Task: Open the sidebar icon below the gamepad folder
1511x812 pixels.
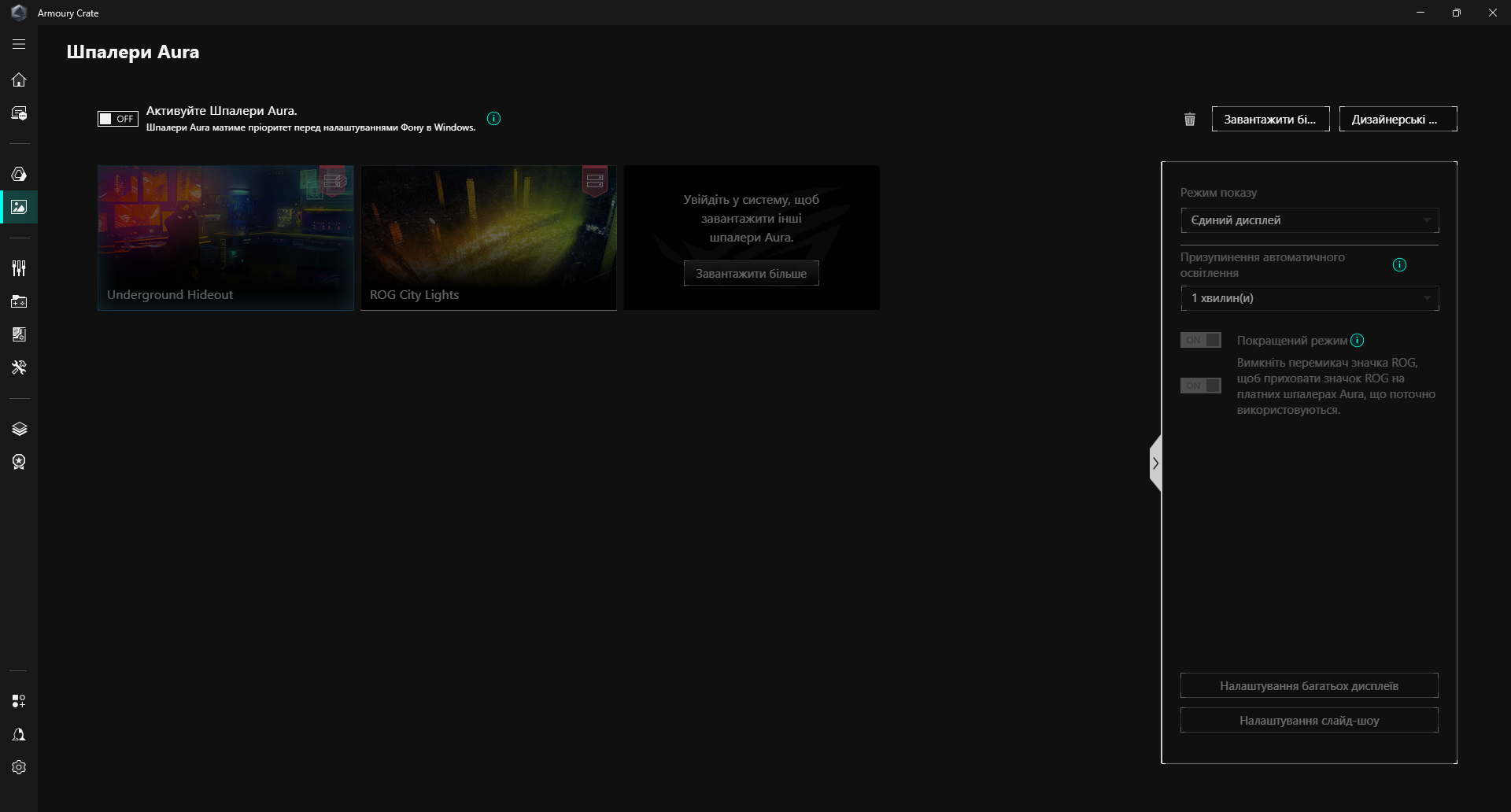Action: (19, 334)
